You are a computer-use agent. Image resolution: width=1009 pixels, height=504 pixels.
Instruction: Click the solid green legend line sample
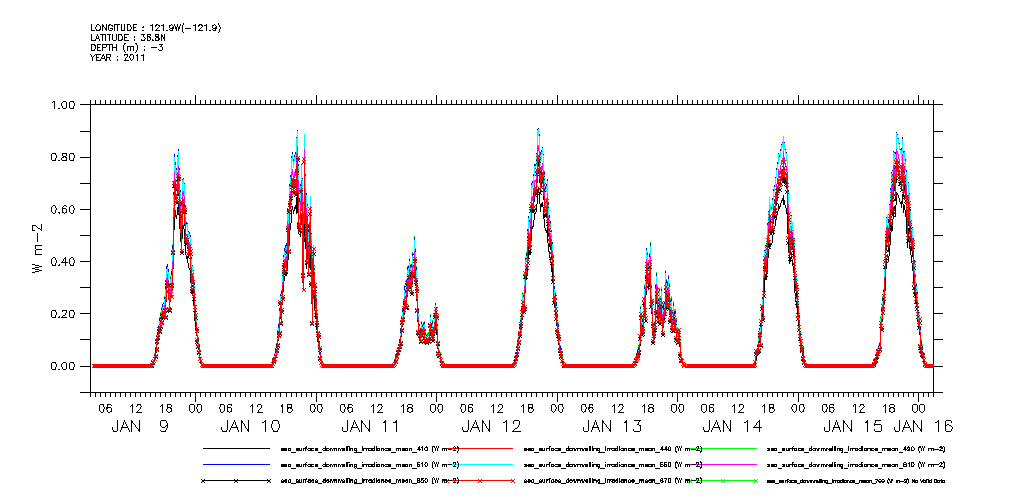[x=721, y=448]
